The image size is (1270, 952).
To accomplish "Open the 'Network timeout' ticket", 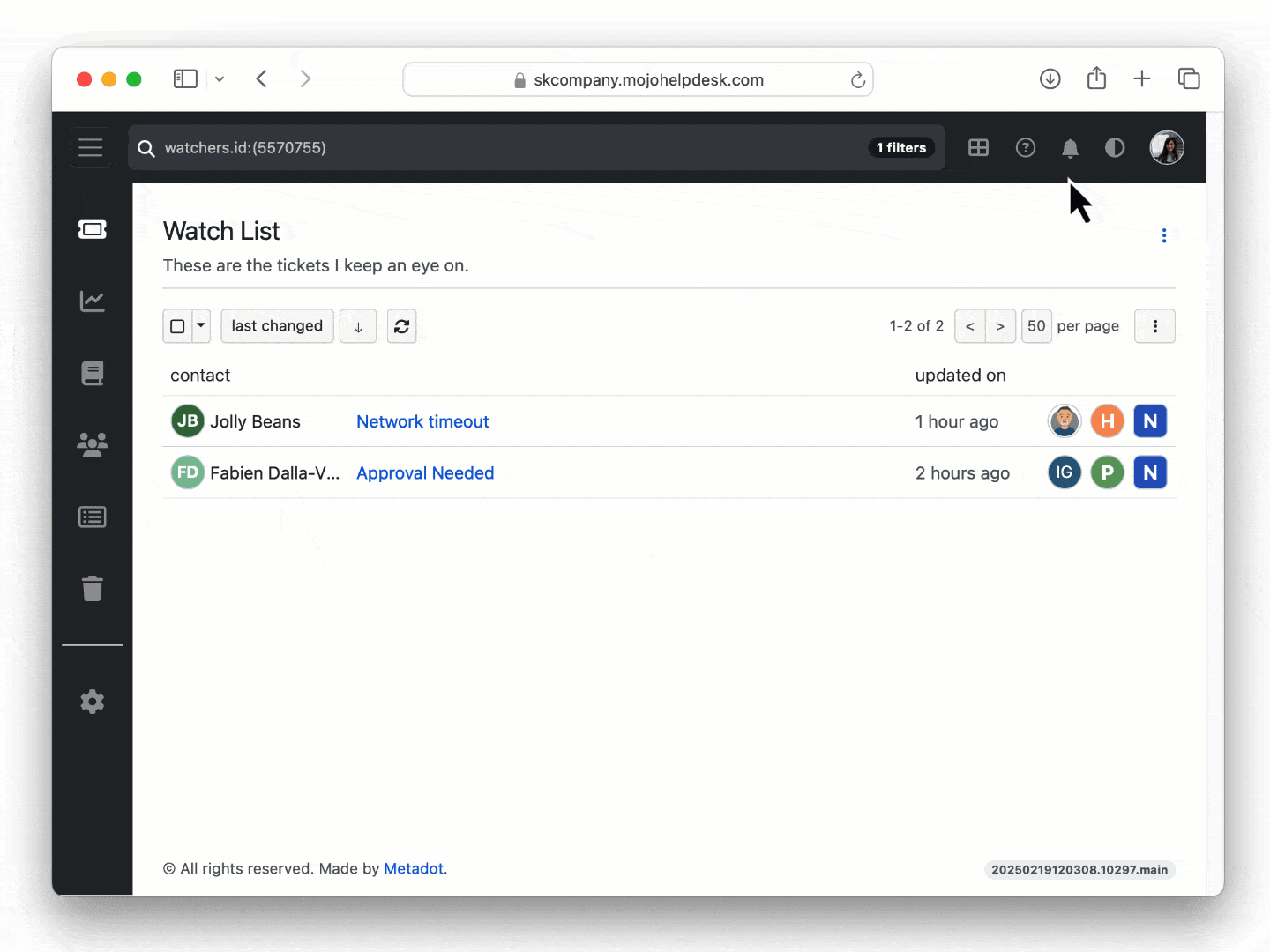I will click(422, 421).
